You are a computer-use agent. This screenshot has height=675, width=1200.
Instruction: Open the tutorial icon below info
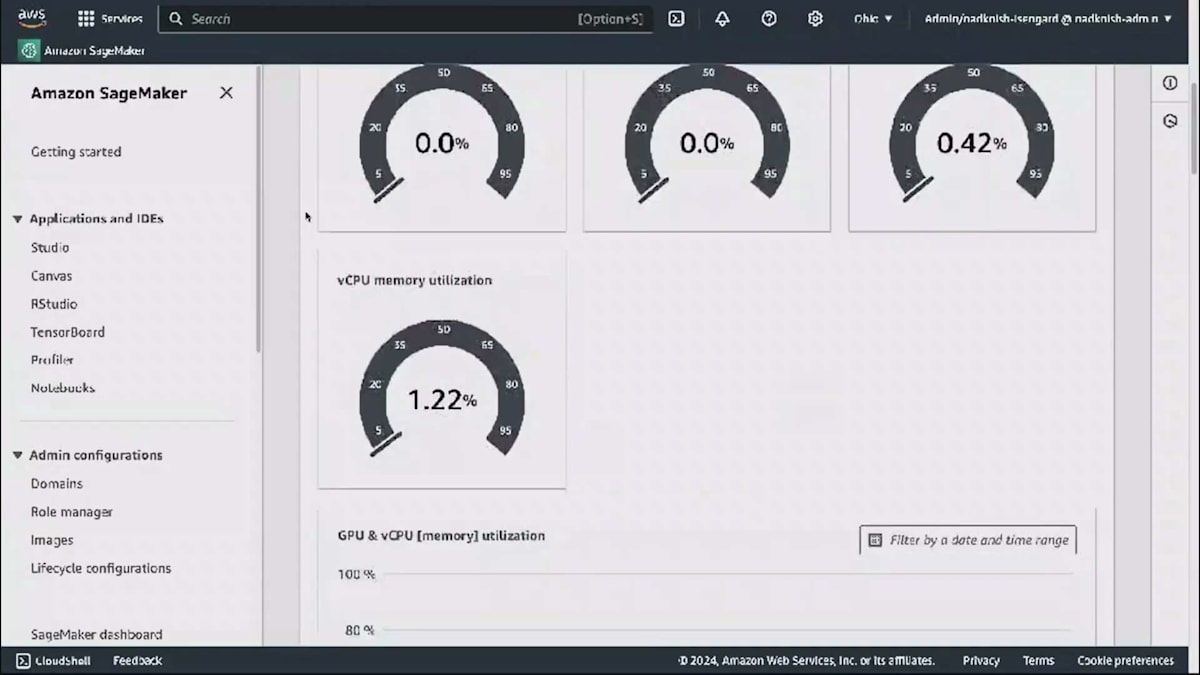(x=1170, y=121)
